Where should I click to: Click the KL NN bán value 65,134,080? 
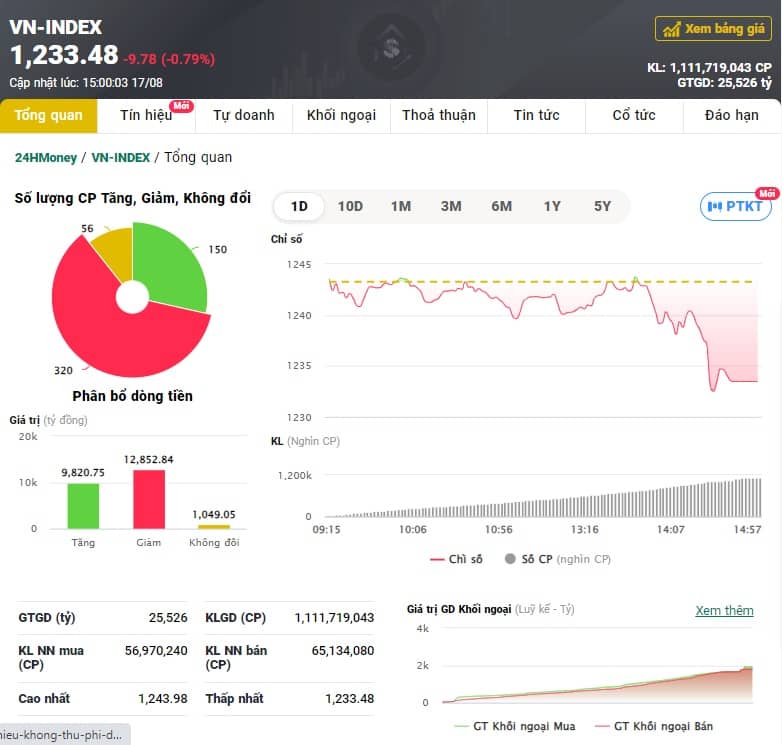click(x=343, y=651)
